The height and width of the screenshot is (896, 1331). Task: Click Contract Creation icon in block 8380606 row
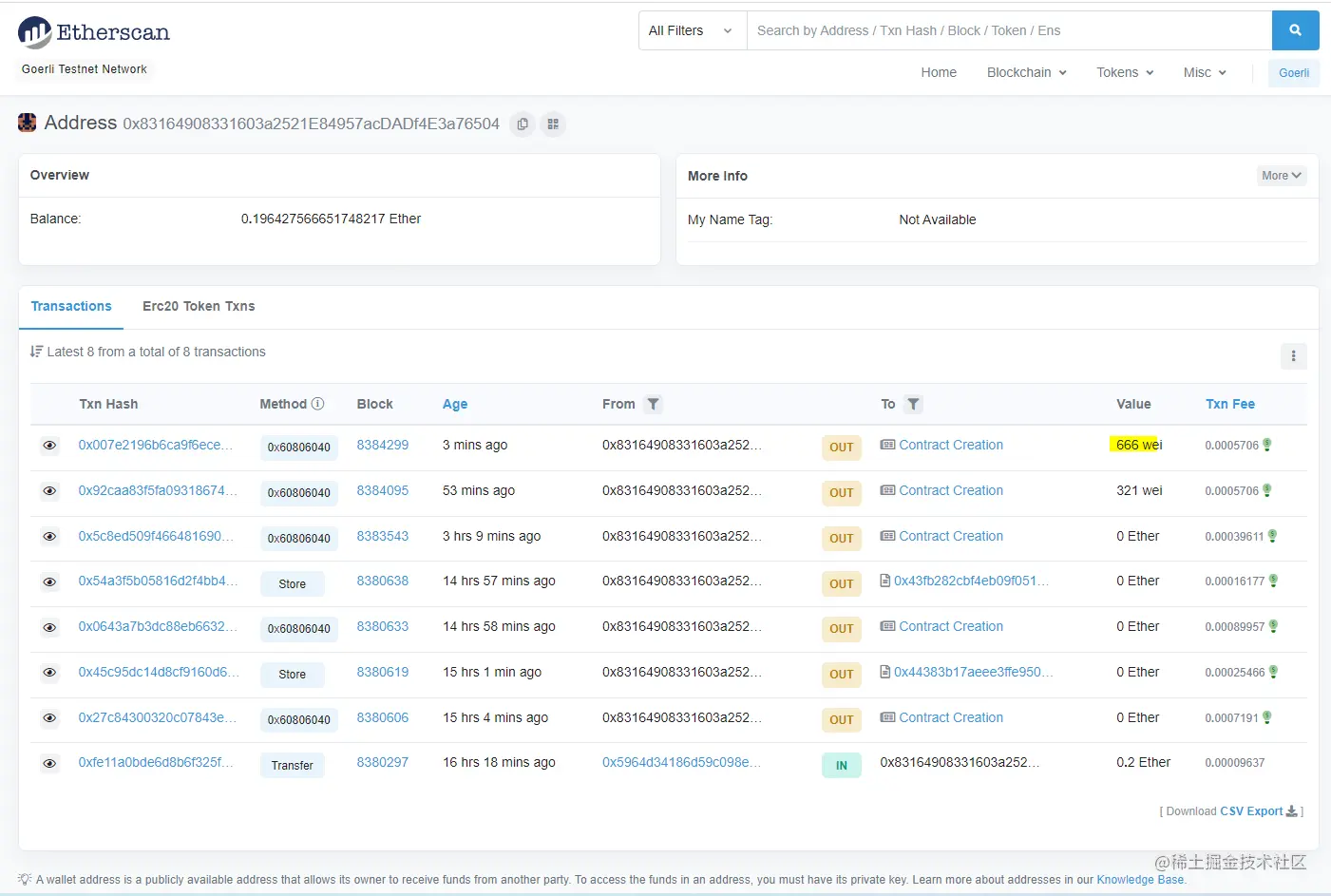(x=887, y=717)
